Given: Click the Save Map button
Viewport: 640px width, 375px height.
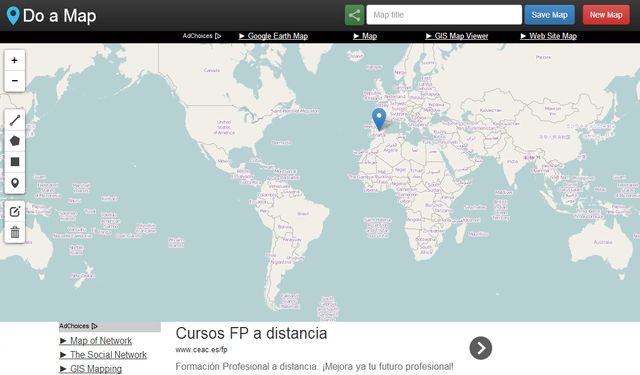Looking at the screenshot, I should [549, 15].
